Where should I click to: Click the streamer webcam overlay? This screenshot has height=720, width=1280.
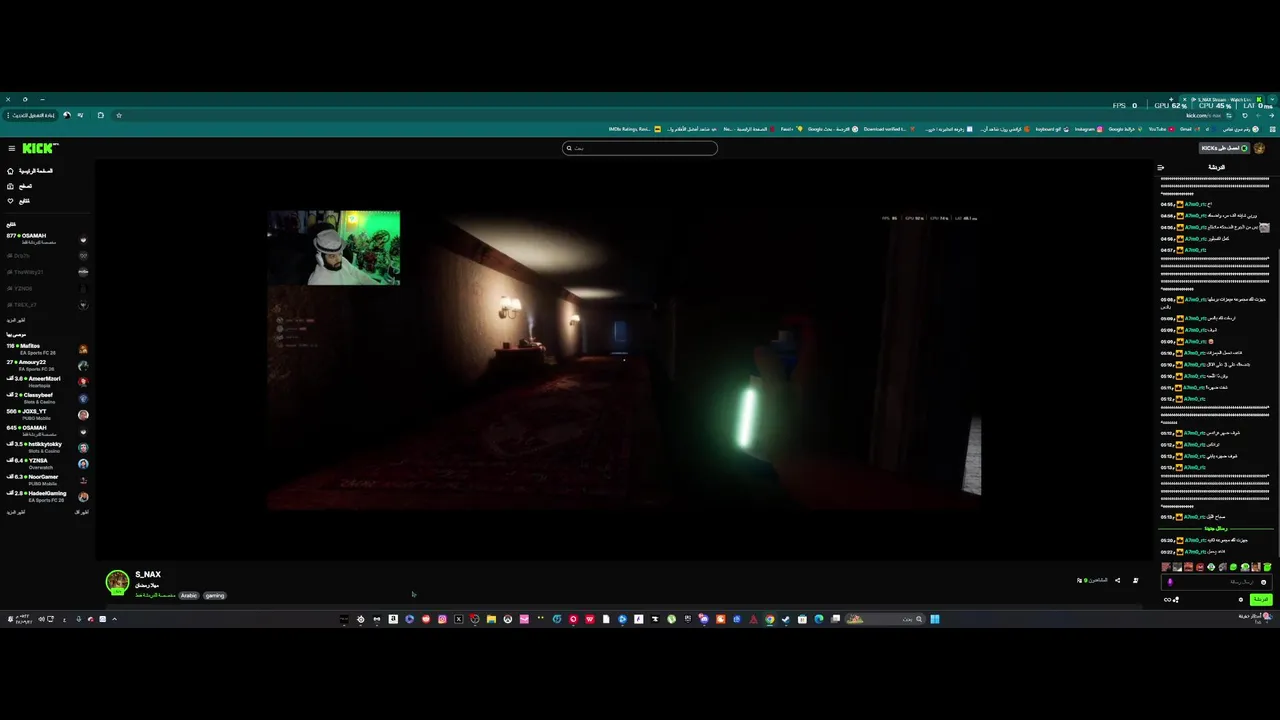[334, 247]
